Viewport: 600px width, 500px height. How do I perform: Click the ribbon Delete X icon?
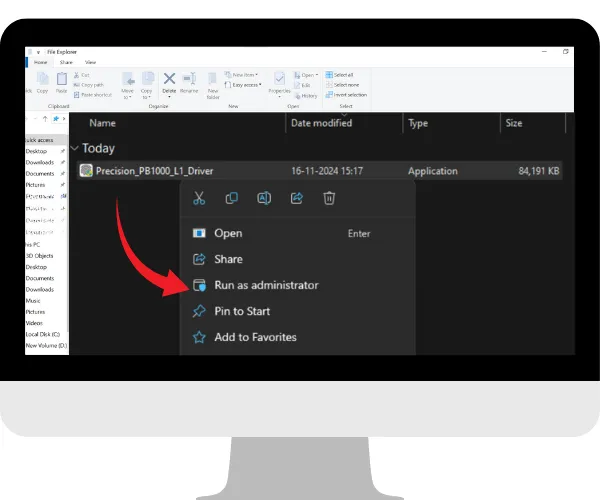coord(169,79)
